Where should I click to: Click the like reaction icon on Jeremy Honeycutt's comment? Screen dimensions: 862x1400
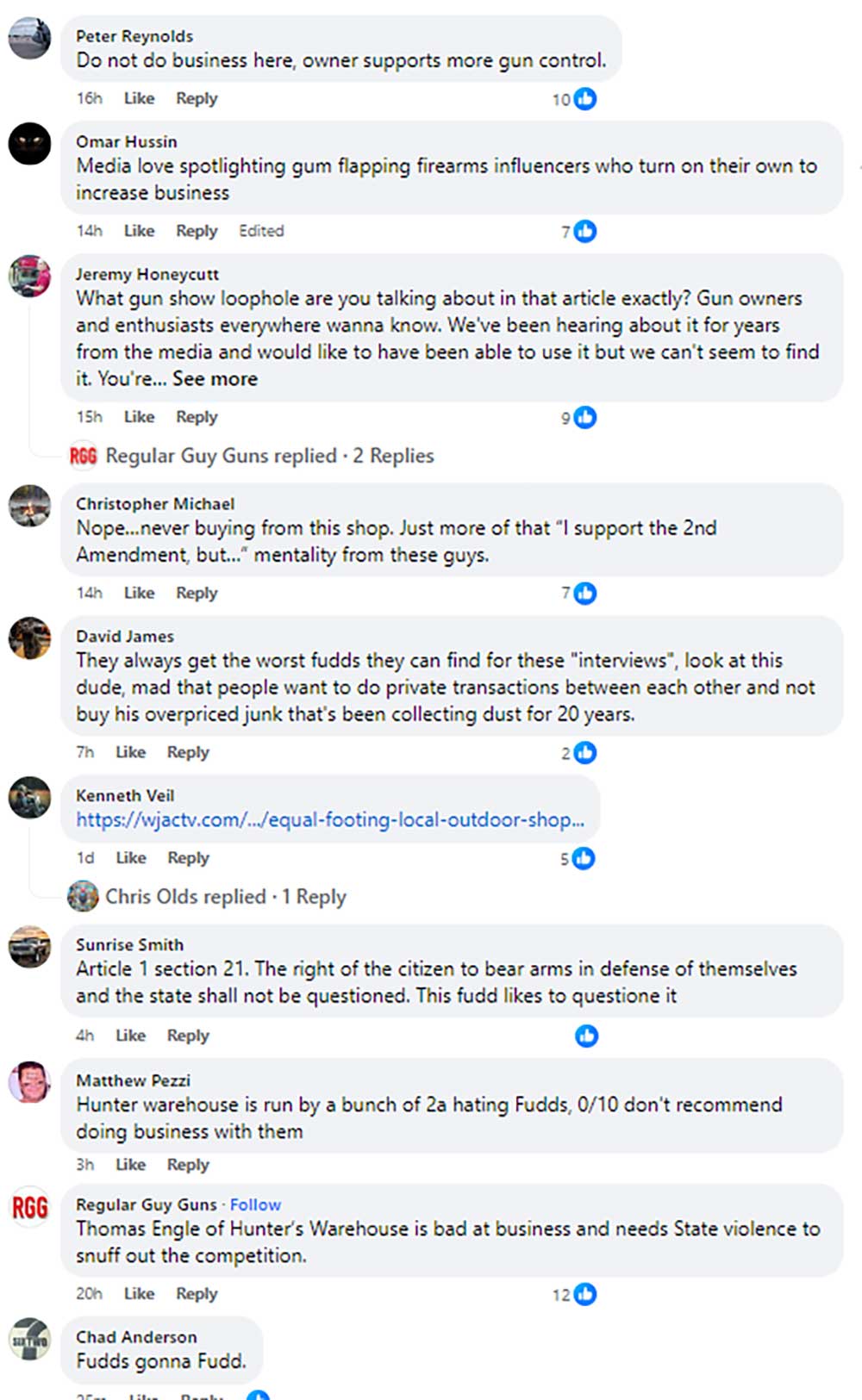tap(585, 418)
